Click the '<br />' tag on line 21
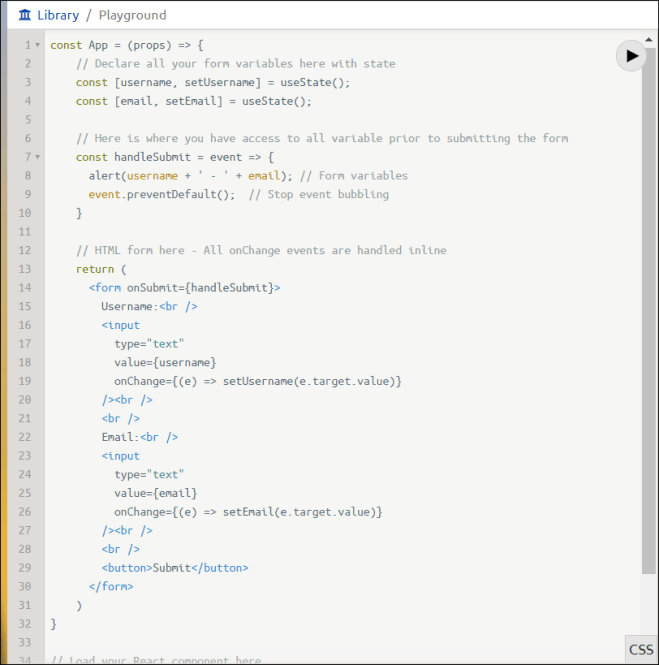The image size is (659, 665). (120, 418)
